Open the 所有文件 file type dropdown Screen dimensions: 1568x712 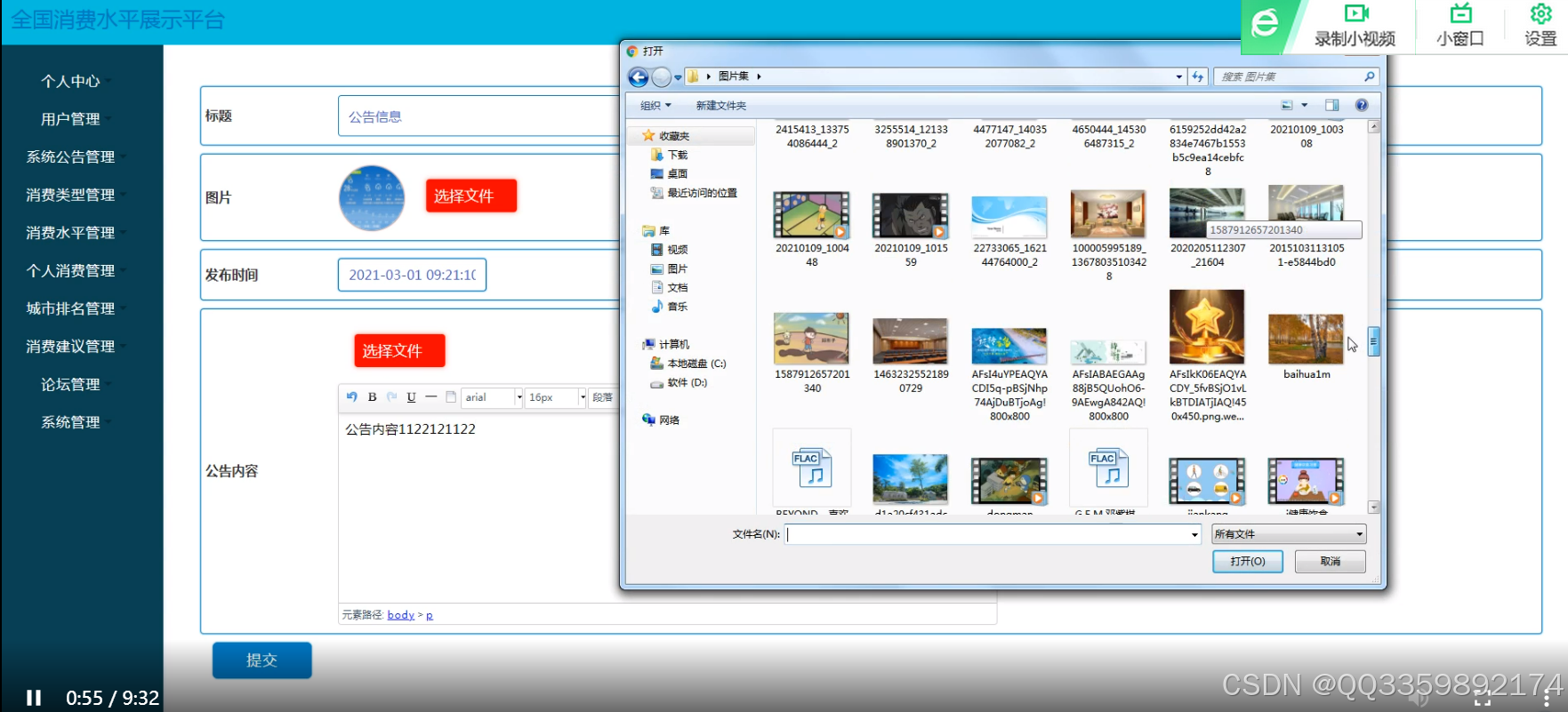(x=1359, y=534)
